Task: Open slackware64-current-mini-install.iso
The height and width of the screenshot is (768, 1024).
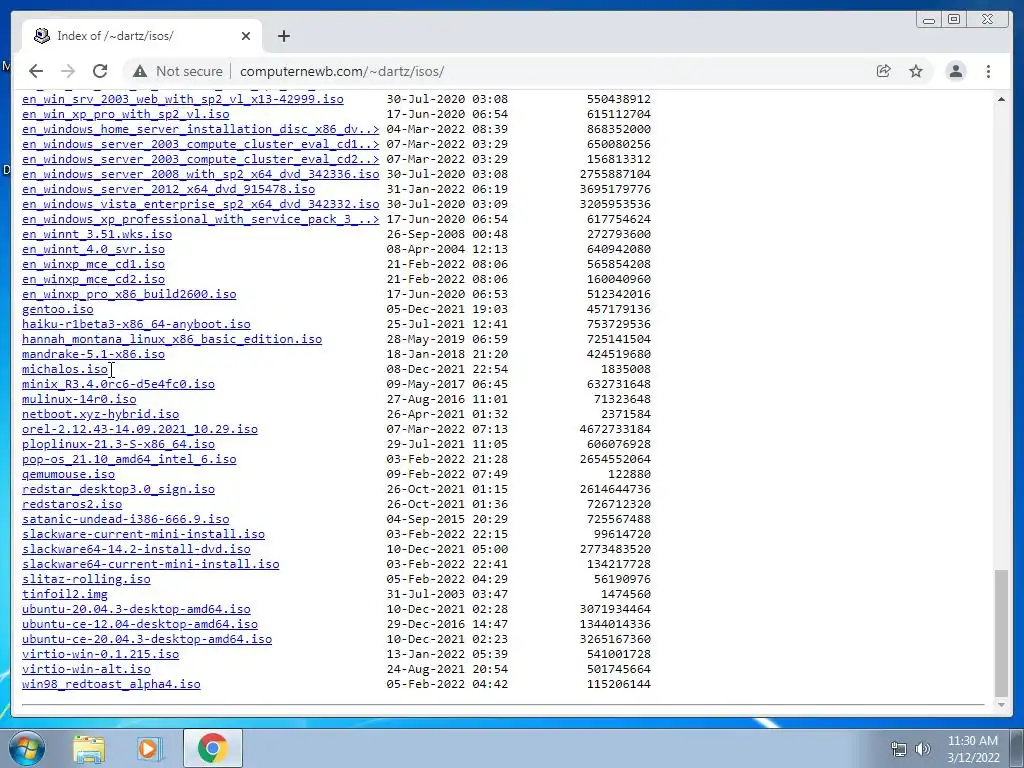Action: (151, 564)
